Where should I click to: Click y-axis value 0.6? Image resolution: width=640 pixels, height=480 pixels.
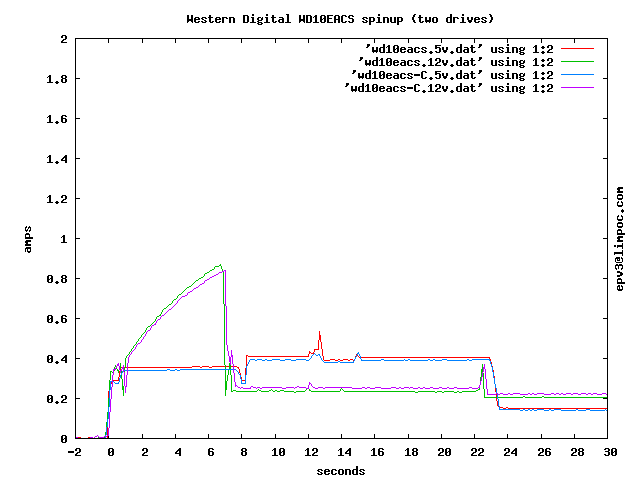57,319
